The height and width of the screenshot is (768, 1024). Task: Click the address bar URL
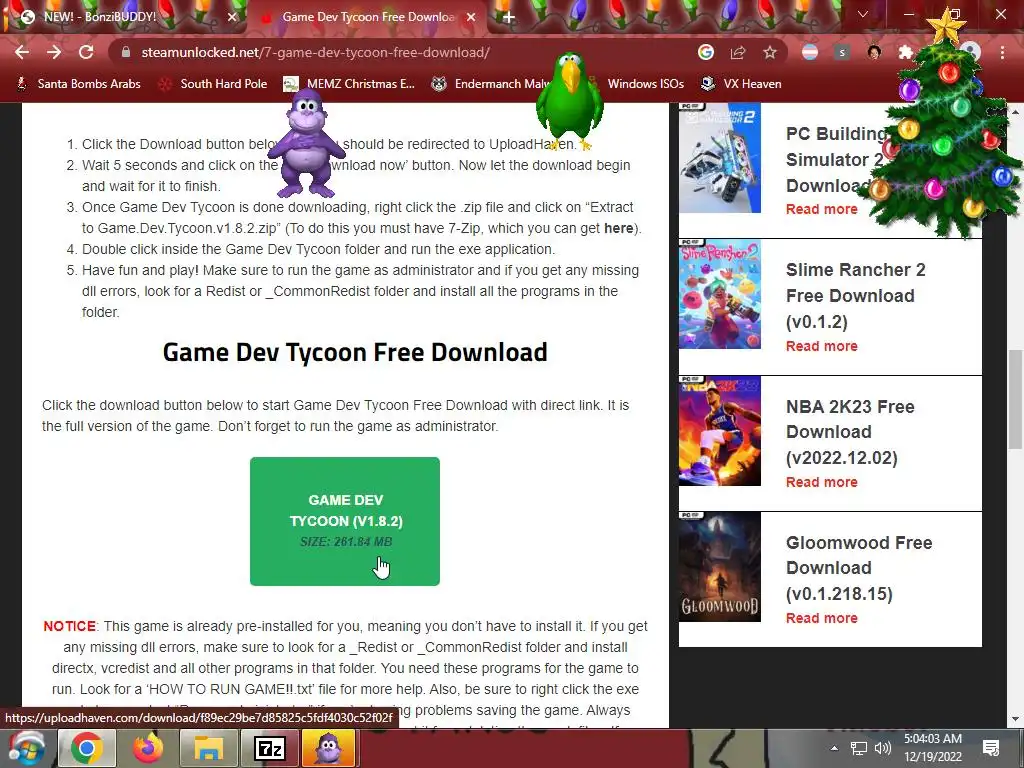tap(315, 52)
